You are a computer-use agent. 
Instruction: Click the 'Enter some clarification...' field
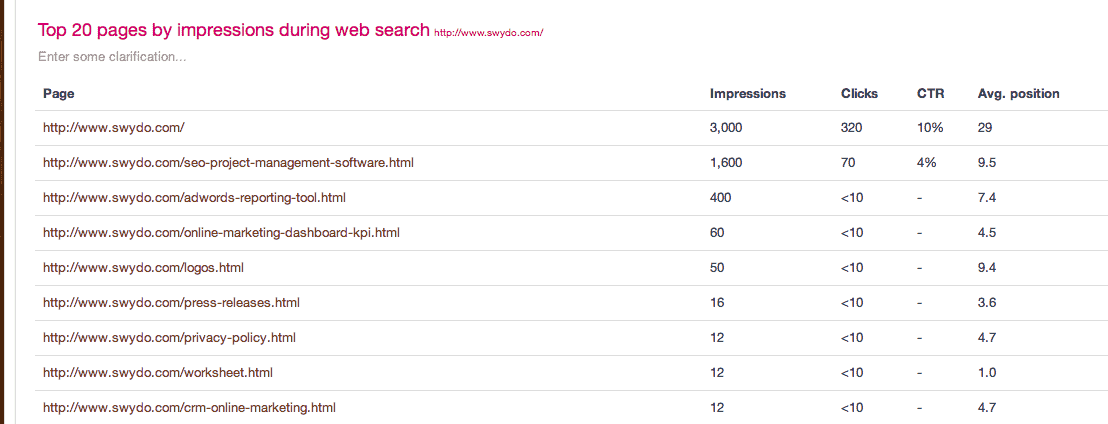coord(112,57)
